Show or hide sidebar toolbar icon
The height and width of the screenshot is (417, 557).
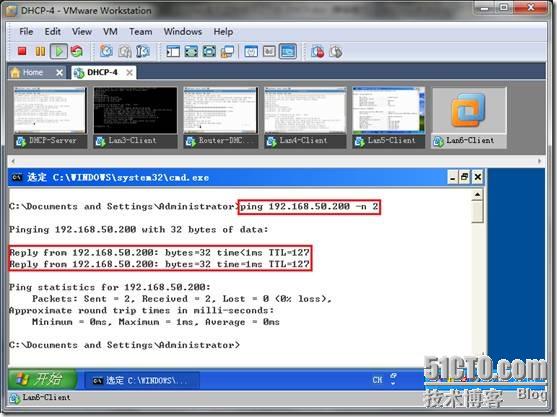(x=173, y=52)
